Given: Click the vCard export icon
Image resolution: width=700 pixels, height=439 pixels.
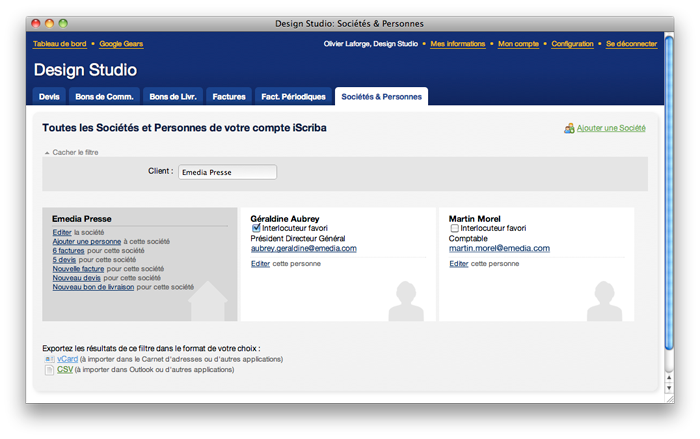Looking at the screenshot, I should pyautogui.click(x=49, y=358).
